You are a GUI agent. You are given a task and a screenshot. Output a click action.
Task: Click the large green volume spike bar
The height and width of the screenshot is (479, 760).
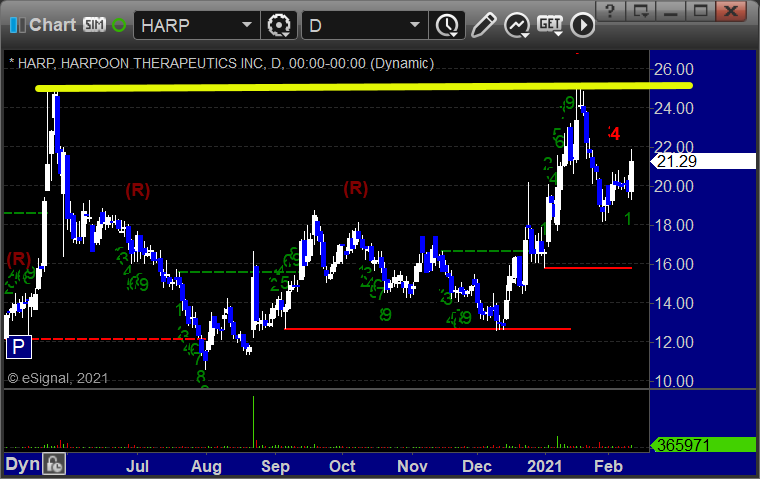click(253, 421)
